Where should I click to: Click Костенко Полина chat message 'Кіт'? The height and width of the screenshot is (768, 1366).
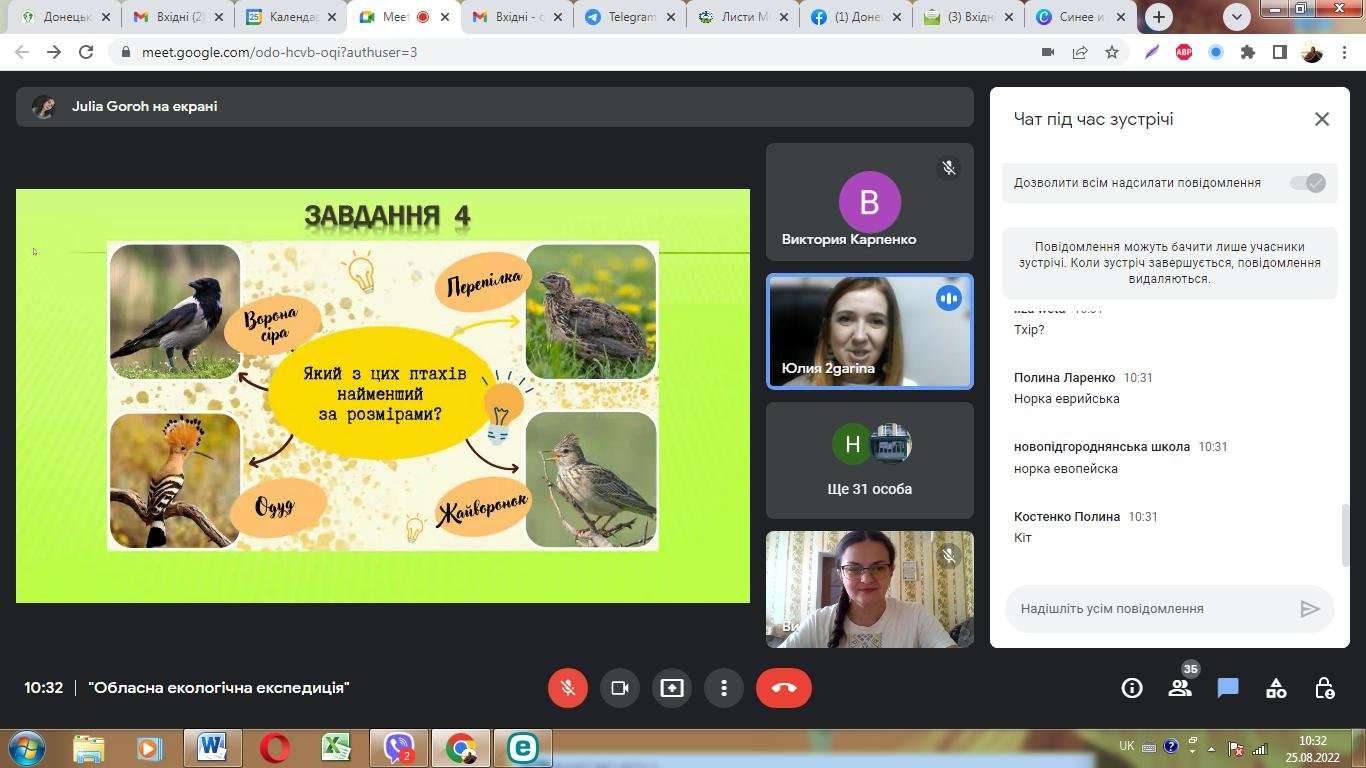click(1022, 538)
